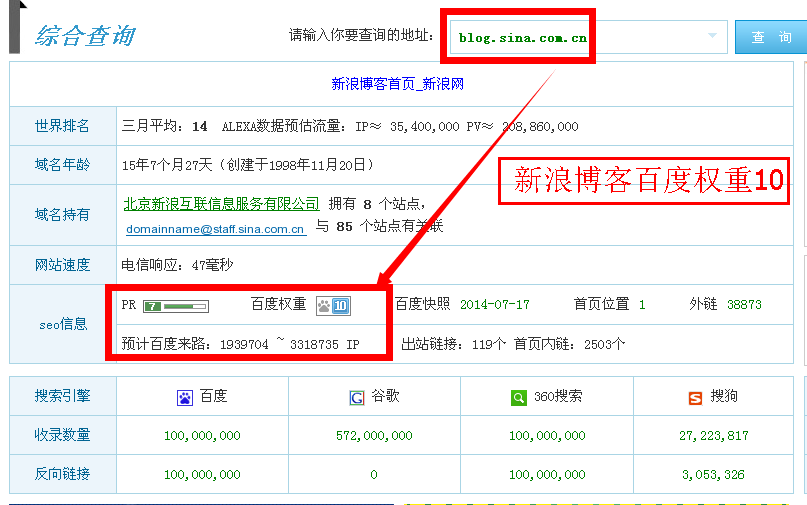Click the domain age 15年7个月27天 text

pos(167,165)
